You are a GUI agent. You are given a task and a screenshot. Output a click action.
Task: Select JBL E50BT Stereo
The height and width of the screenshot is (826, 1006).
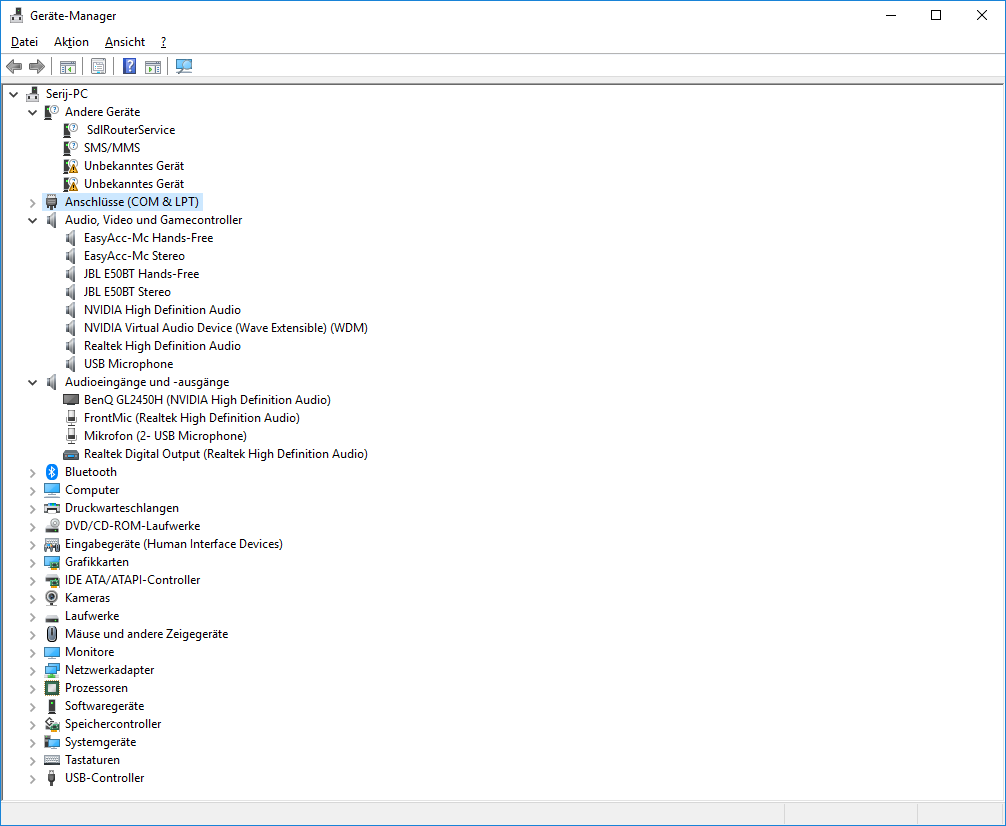click(127, 291)
